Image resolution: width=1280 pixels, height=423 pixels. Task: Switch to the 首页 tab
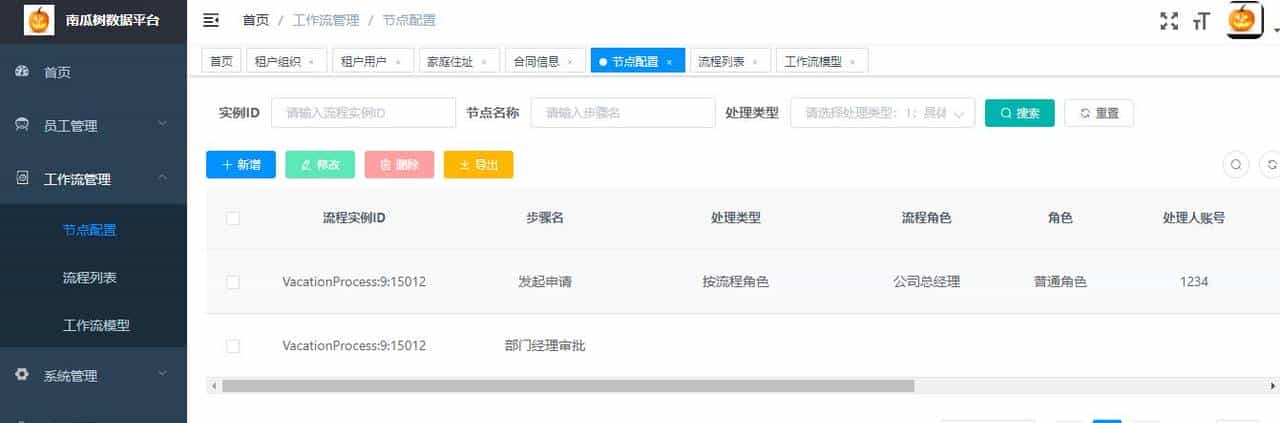click(221, 61)
